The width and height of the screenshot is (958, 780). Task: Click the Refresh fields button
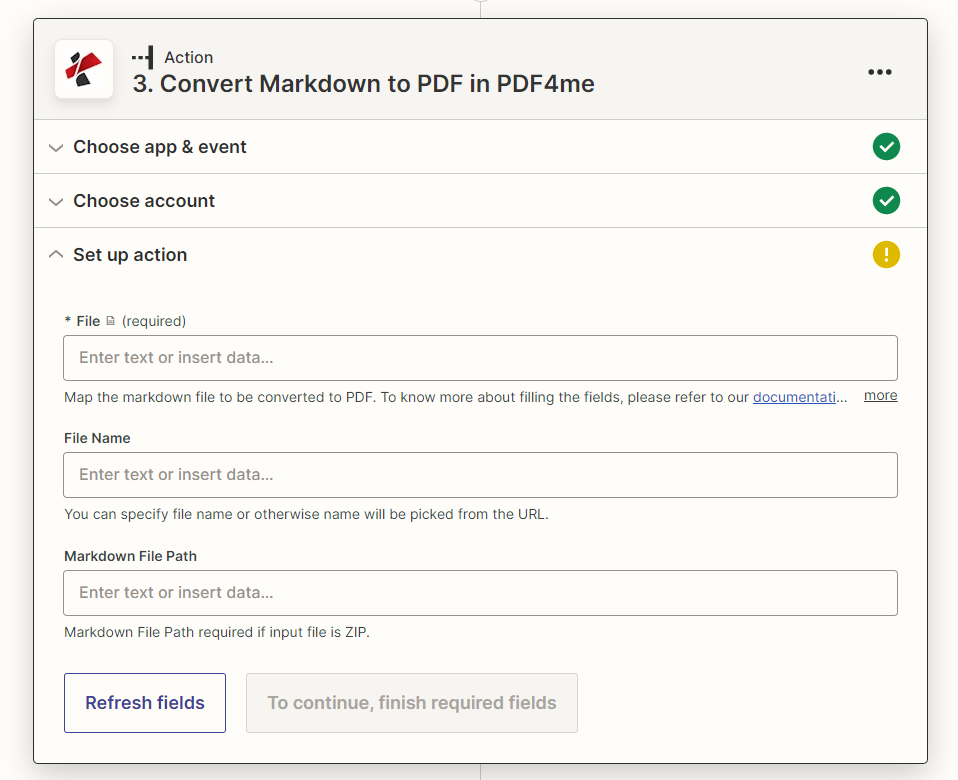tap(144, 702)
